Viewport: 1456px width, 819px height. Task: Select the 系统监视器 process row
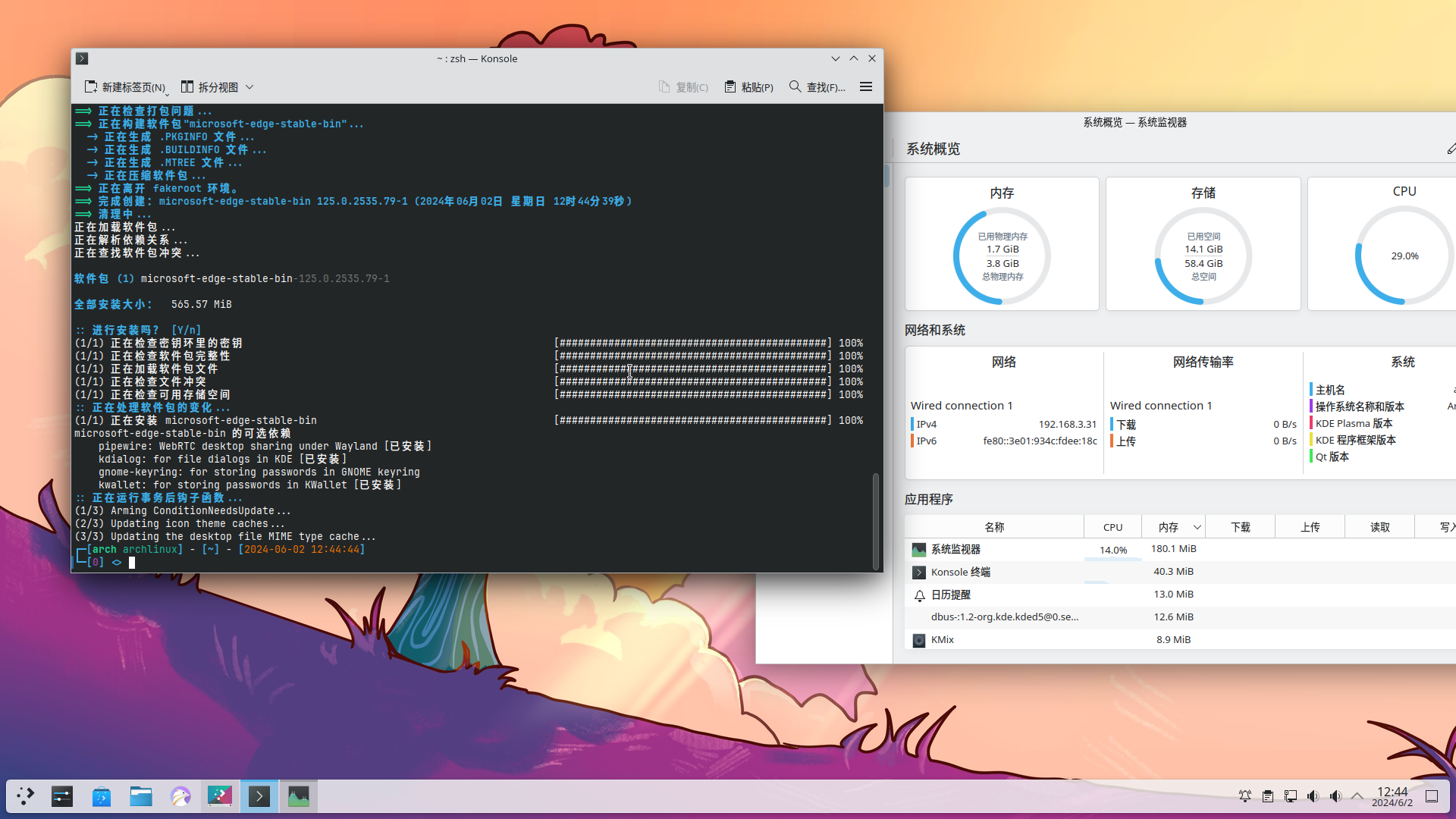[955, 549]
